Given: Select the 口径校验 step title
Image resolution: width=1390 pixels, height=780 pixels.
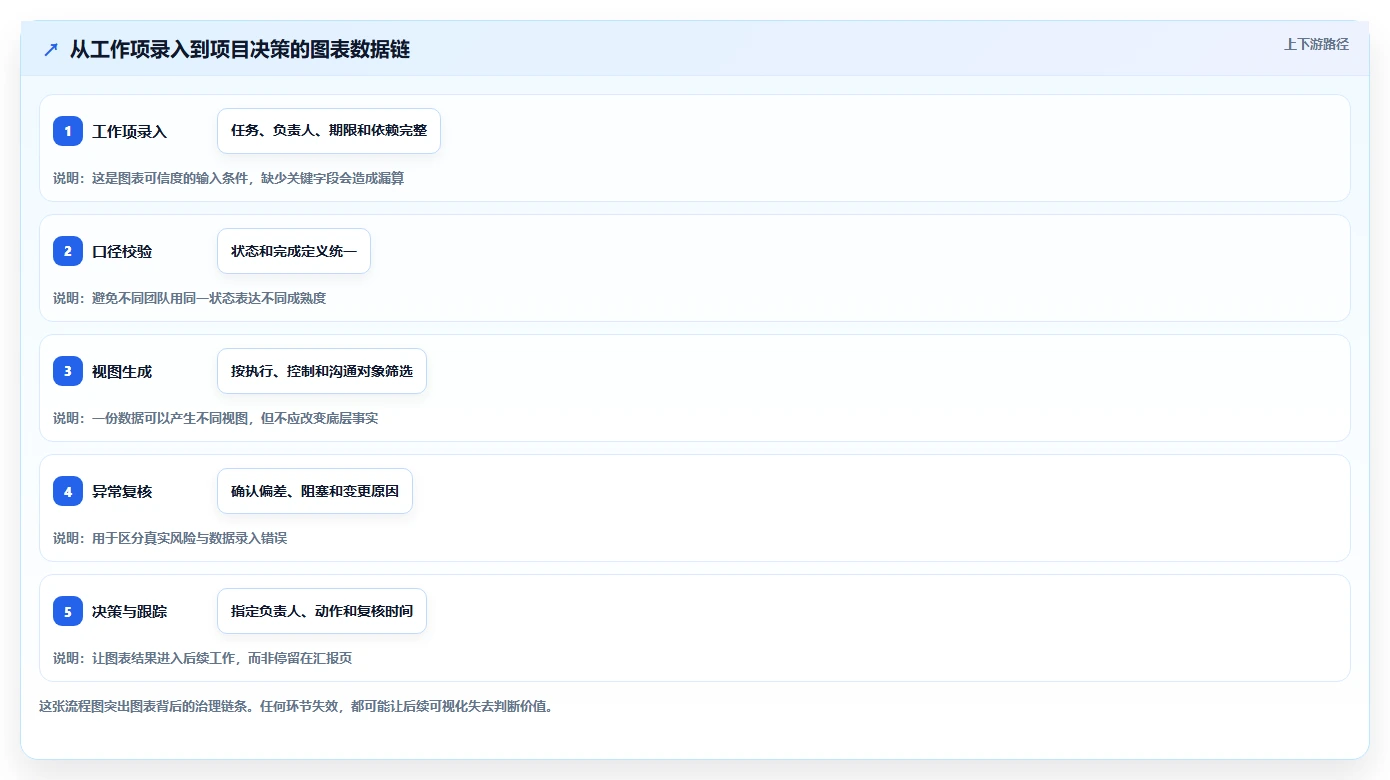Looking at the screenshot, I should (x=122, y=251).
